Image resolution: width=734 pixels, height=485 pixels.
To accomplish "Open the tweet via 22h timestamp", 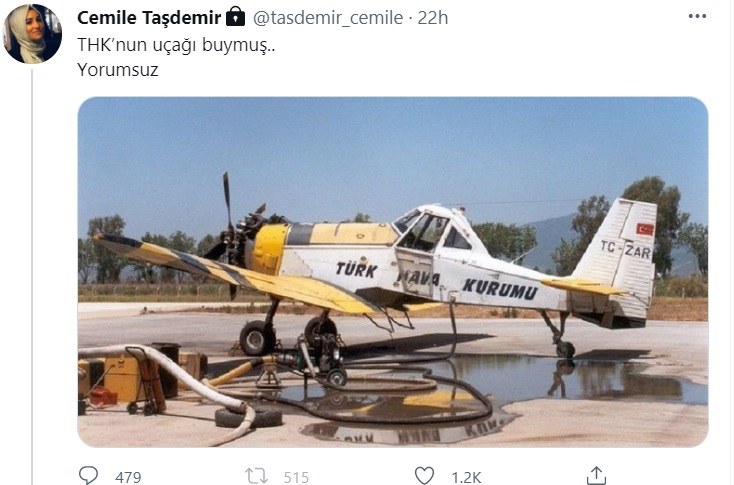I will point(433,18).
